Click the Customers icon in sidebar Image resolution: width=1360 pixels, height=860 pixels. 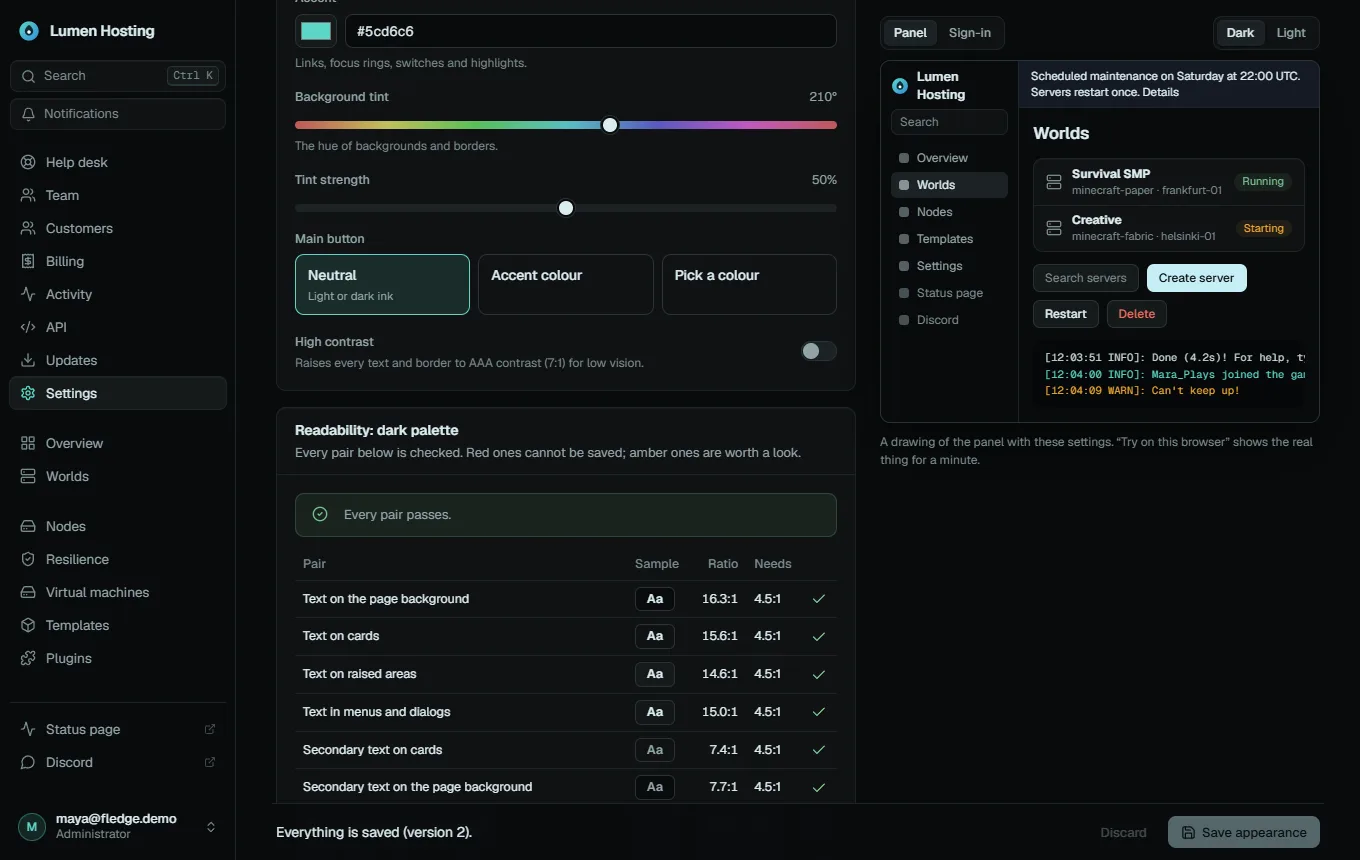[28, 228]
